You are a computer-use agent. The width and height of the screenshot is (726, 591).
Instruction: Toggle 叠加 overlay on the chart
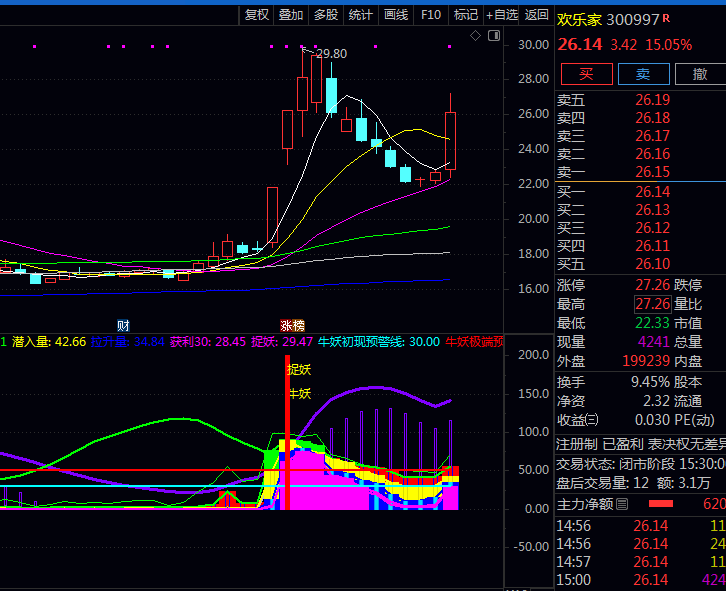(291, 14)
